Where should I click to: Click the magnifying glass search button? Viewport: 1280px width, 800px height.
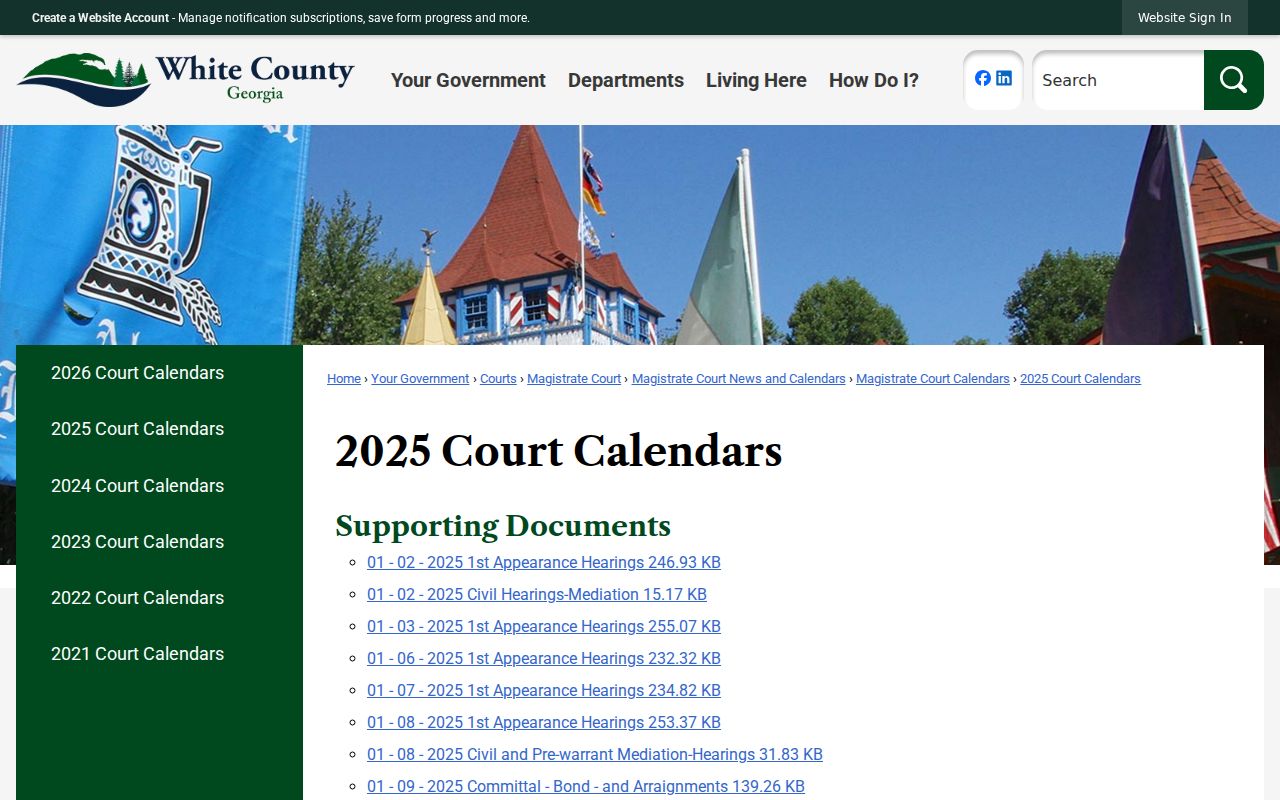[x=1234, y=80]
